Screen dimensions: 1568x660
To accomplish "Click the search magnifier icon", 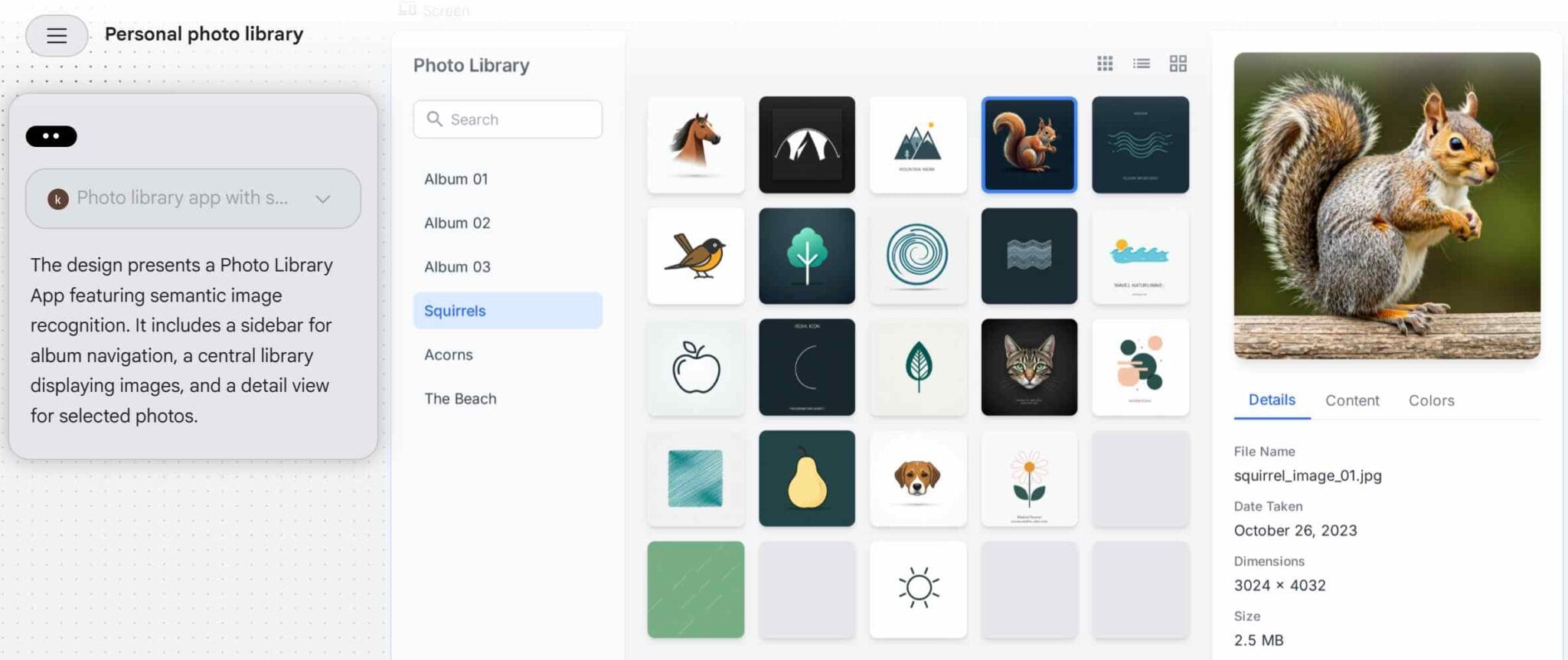I will (x=435, y=119).
